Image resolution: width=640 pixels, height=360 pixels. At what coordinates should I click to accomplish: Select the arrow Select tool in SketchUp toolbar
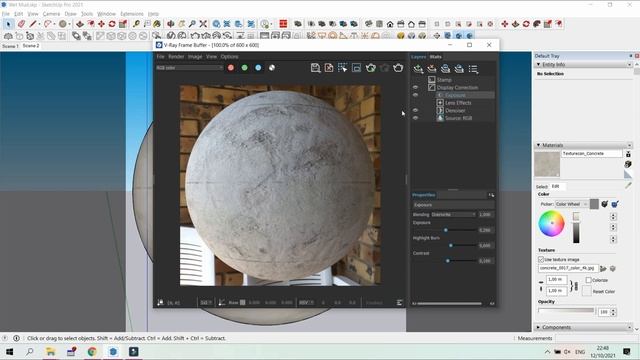point(8,24)
